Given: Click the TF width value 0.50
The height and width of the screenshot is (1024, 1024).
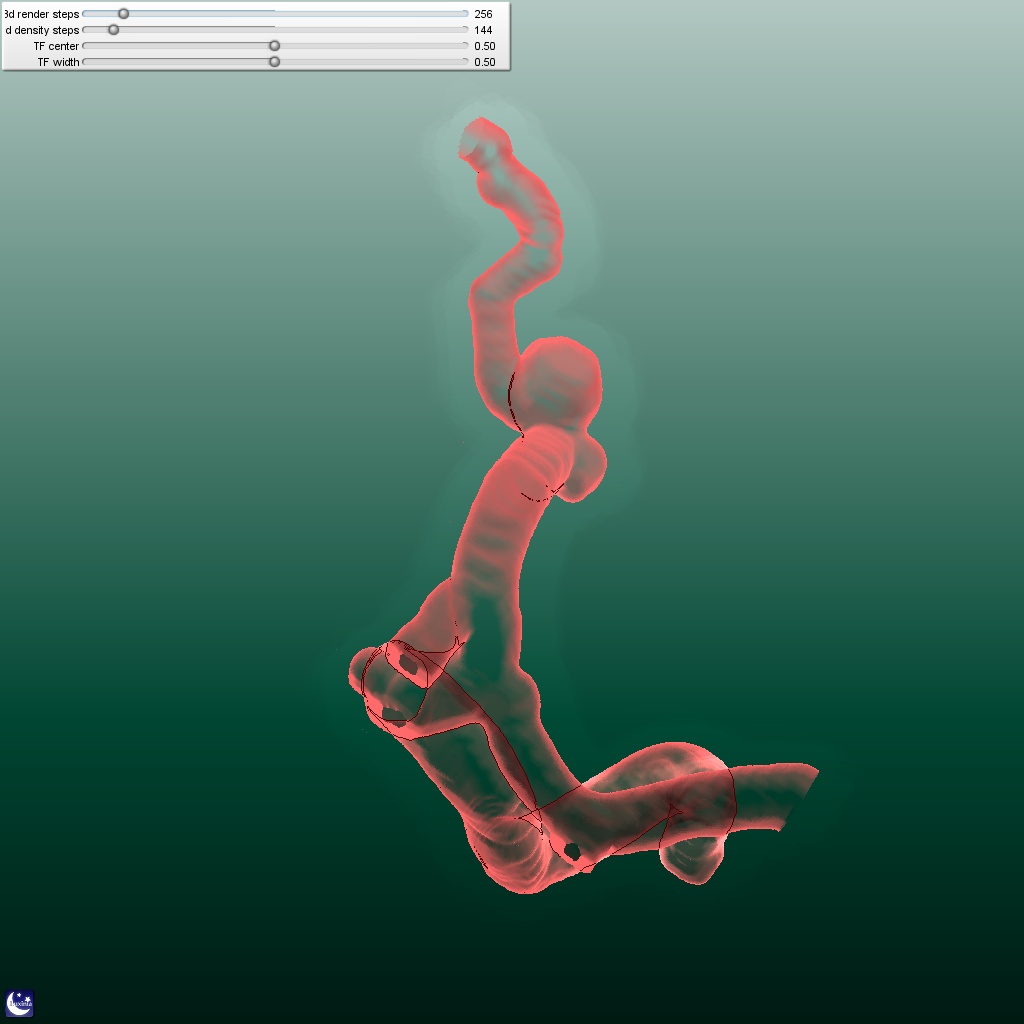Looking at the screenshot, I should 485,62.
